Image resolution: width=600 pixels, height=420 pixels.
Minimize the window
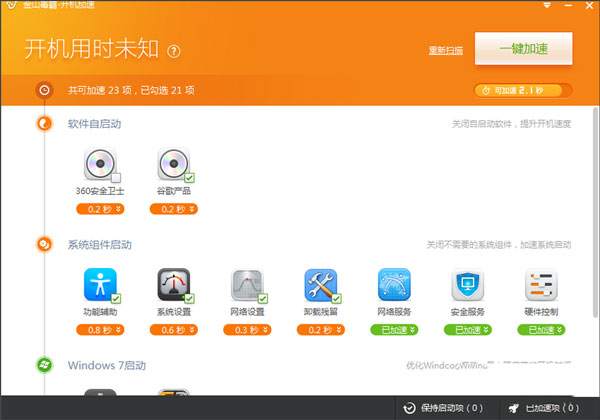[568, 5]
